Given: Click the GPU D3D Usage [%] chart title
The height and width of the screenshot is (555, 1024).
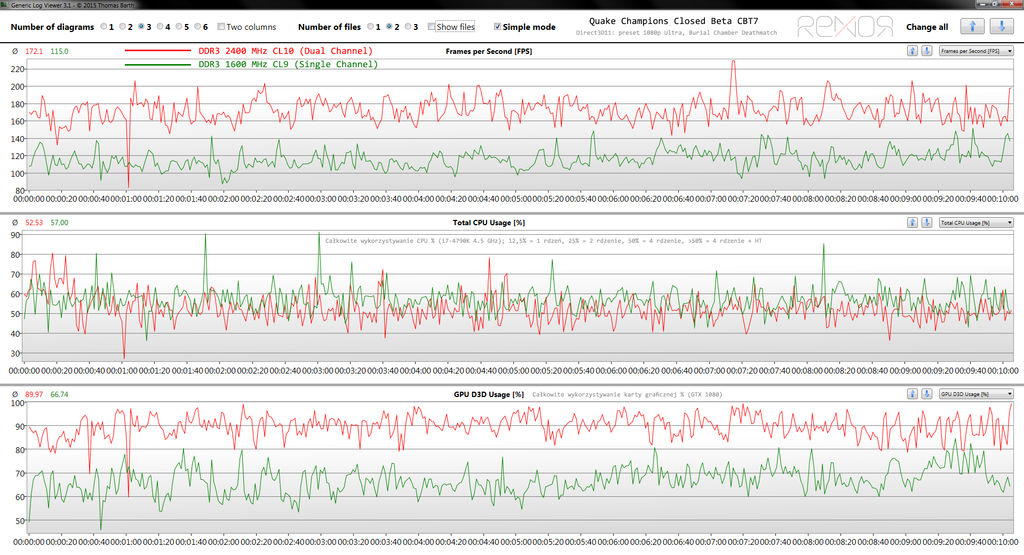Looking at the screenshot, I should click(488, 394).
